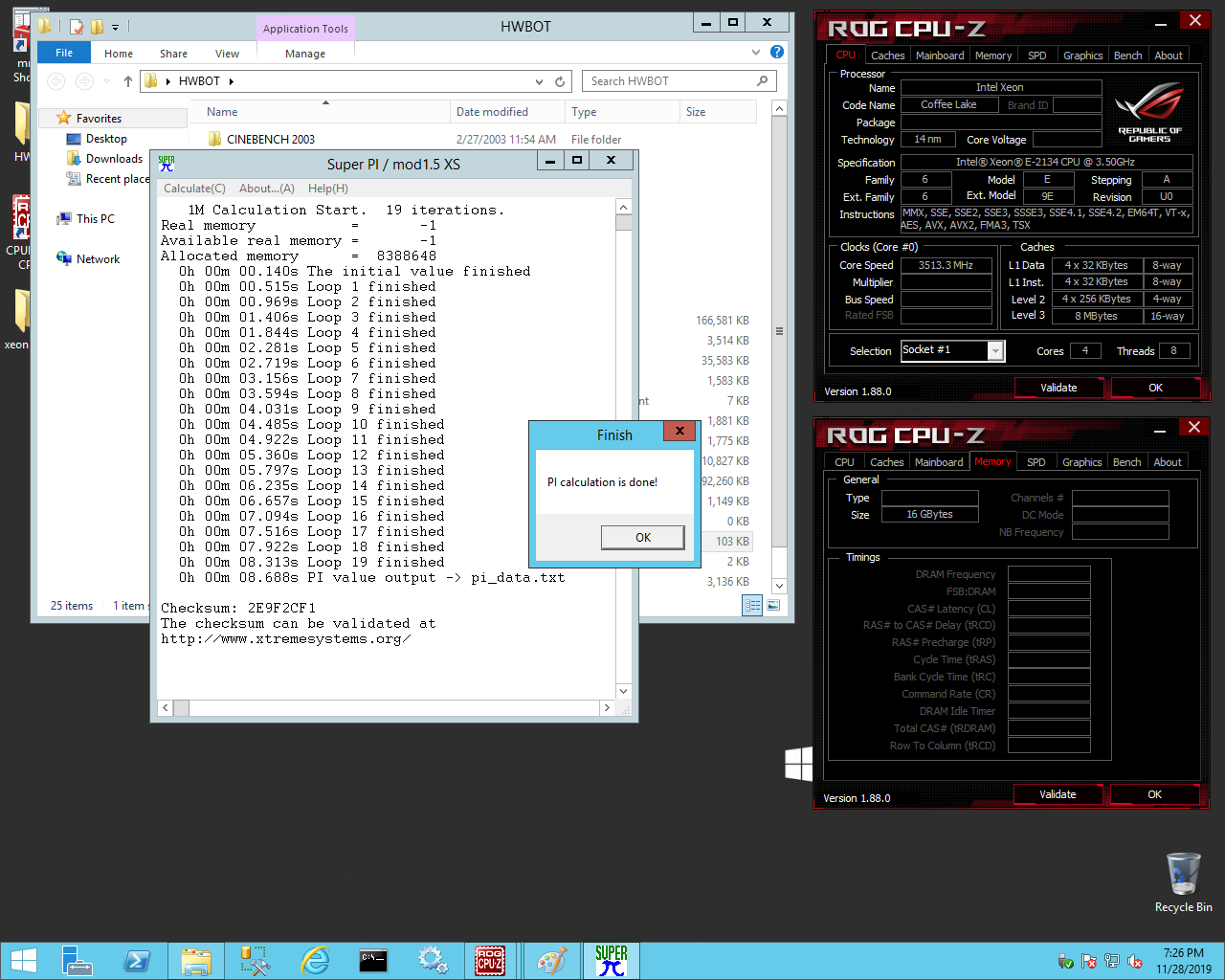Click Validate in bottom CPU-Z window
Viewport: 1225px width, 980px height.
[x=1058, y=794]
